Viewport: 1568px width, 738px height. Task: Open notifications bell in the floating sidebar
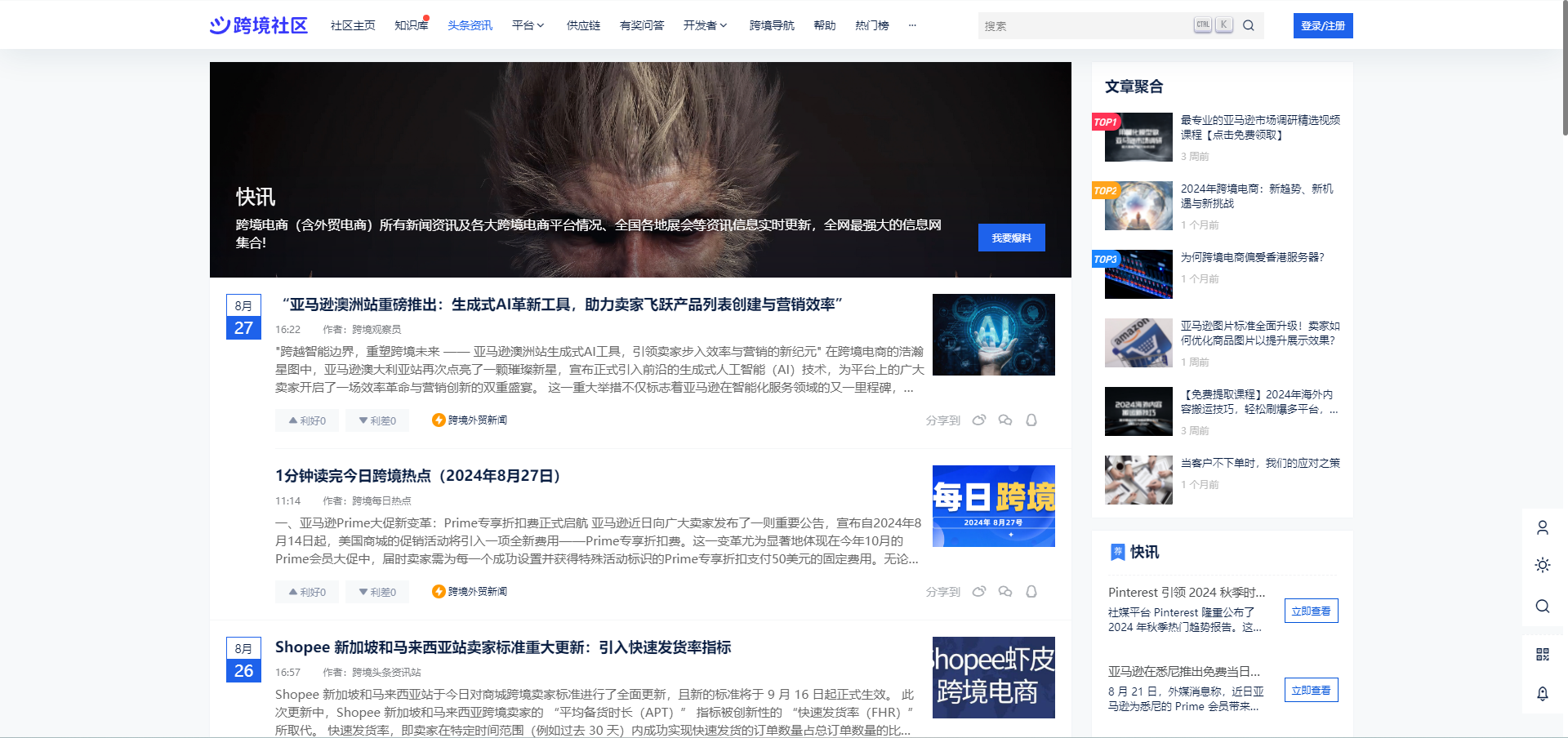1543,694
